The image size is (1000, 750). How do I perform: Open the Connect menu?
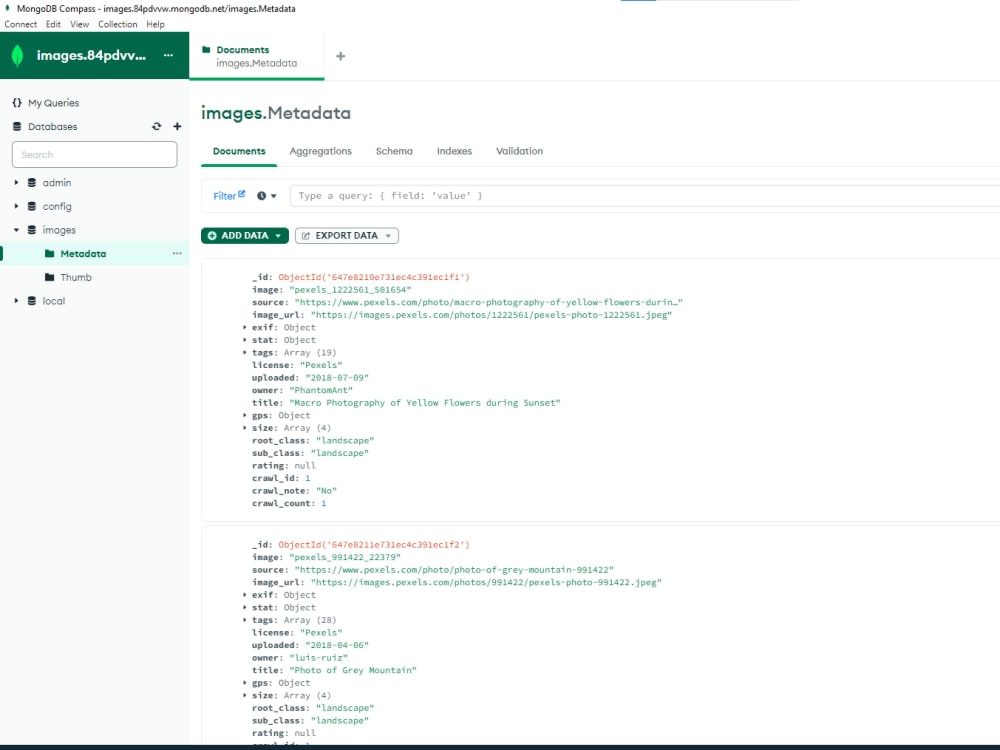tap(20, 24)
